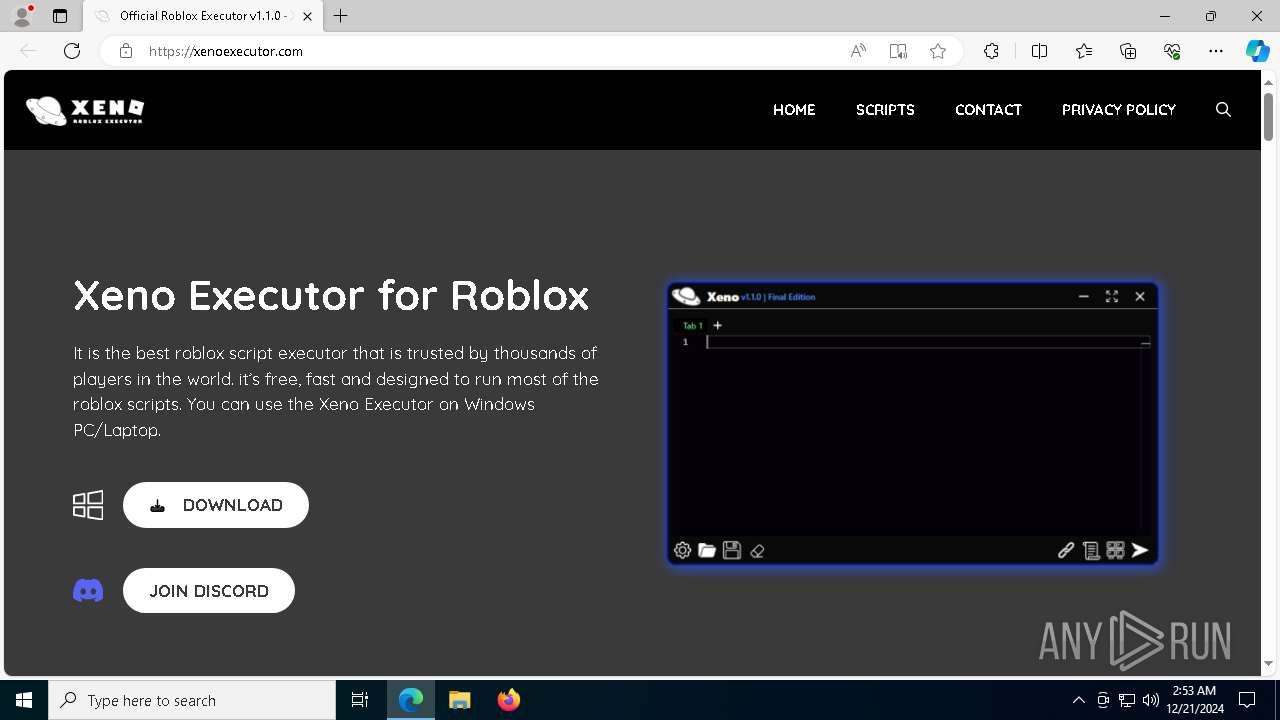
Task: Click the scrollbar down arrow
Action: (1268, 663)
